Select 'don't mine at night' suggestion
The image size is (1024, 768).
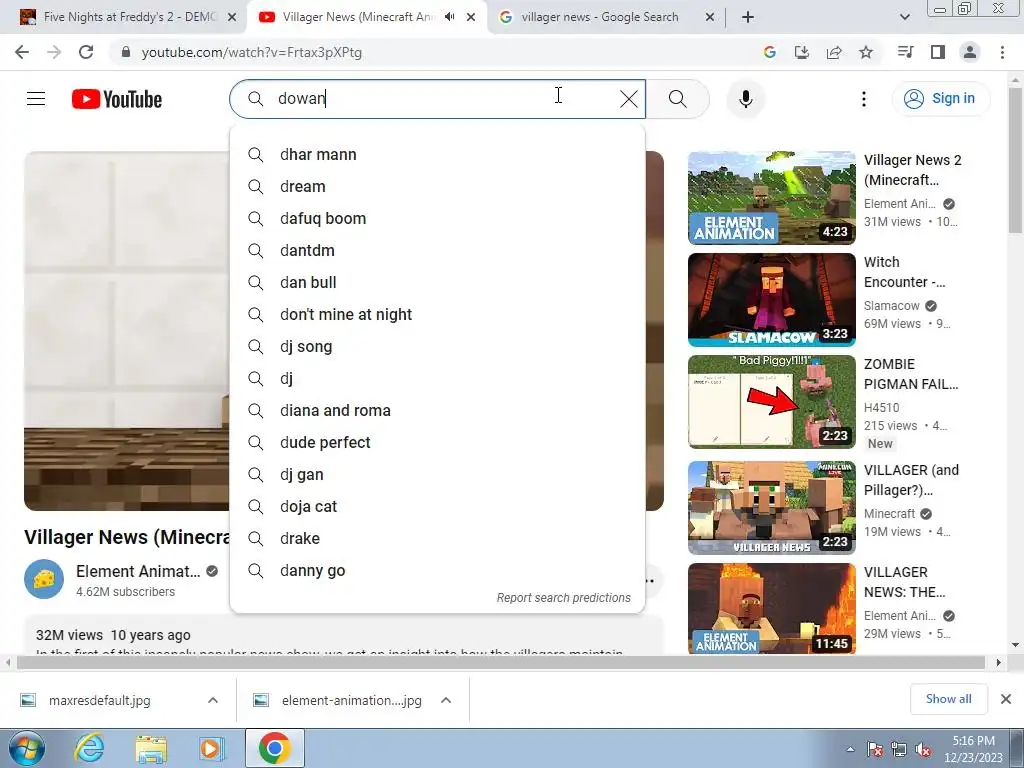(438, 315)
